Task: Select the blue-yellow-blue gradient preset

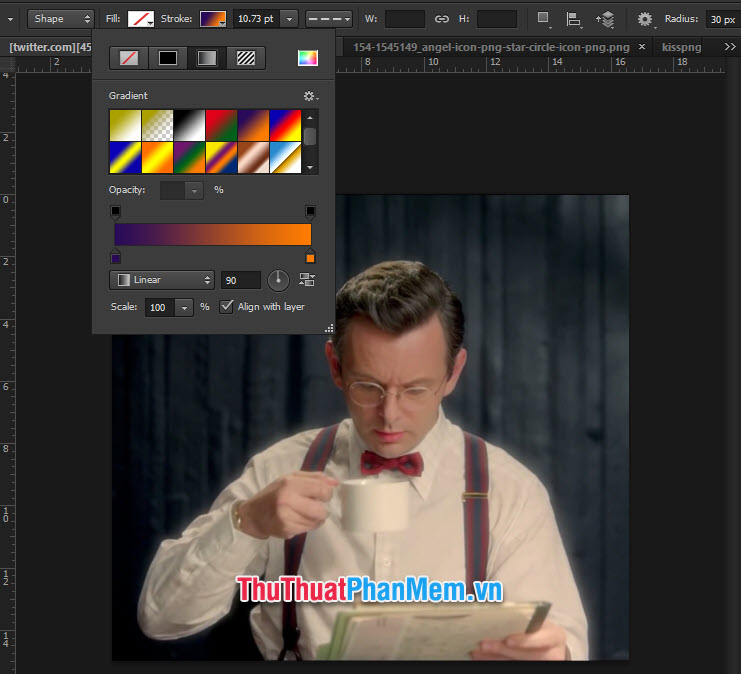Action: click(125, 157)
